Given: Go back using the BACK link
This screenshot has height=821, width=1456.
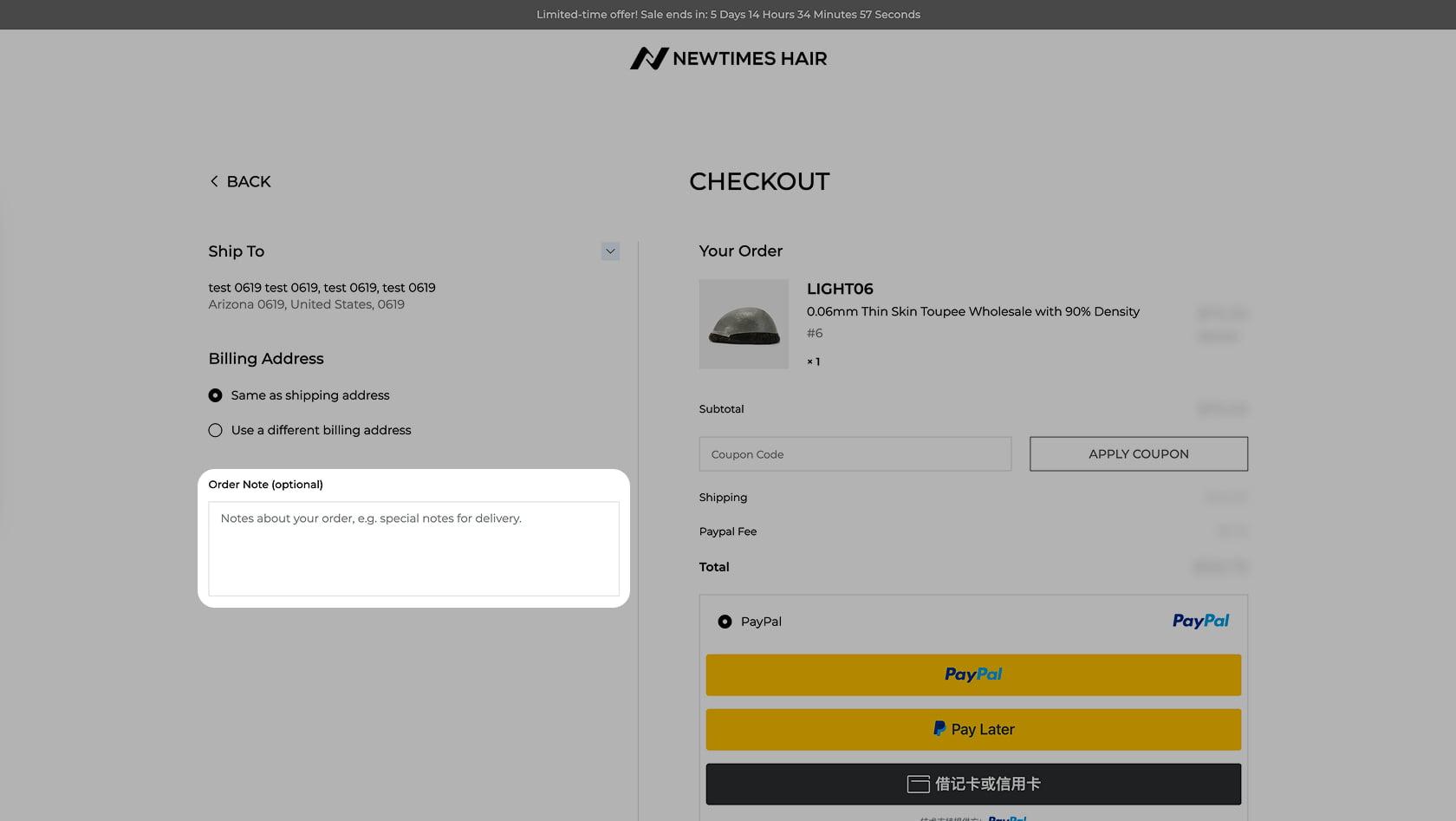Looking at the screenshot, I should tap(240, 181).
